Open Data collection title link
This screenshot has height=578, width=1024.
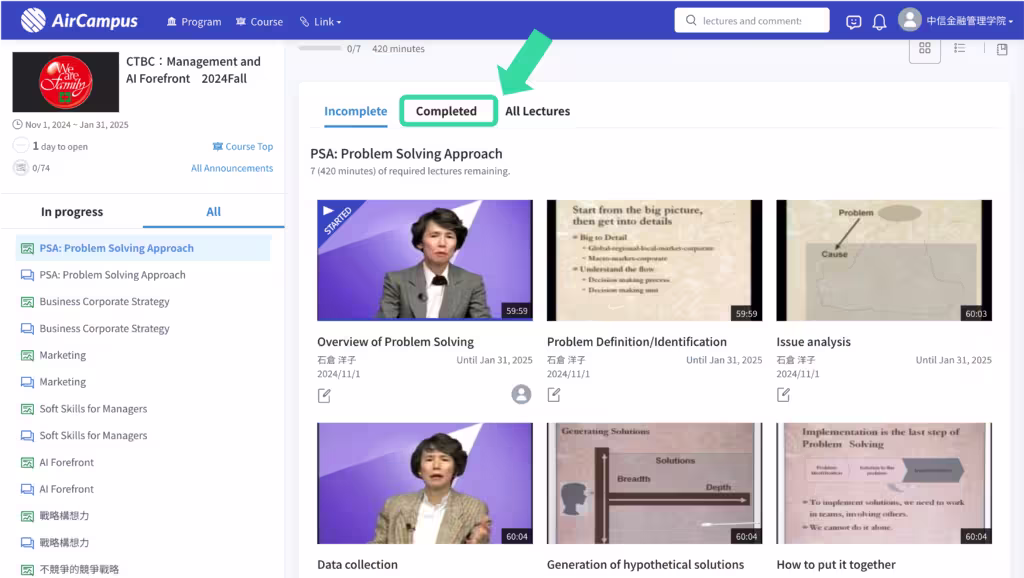(x=357, y=564)
